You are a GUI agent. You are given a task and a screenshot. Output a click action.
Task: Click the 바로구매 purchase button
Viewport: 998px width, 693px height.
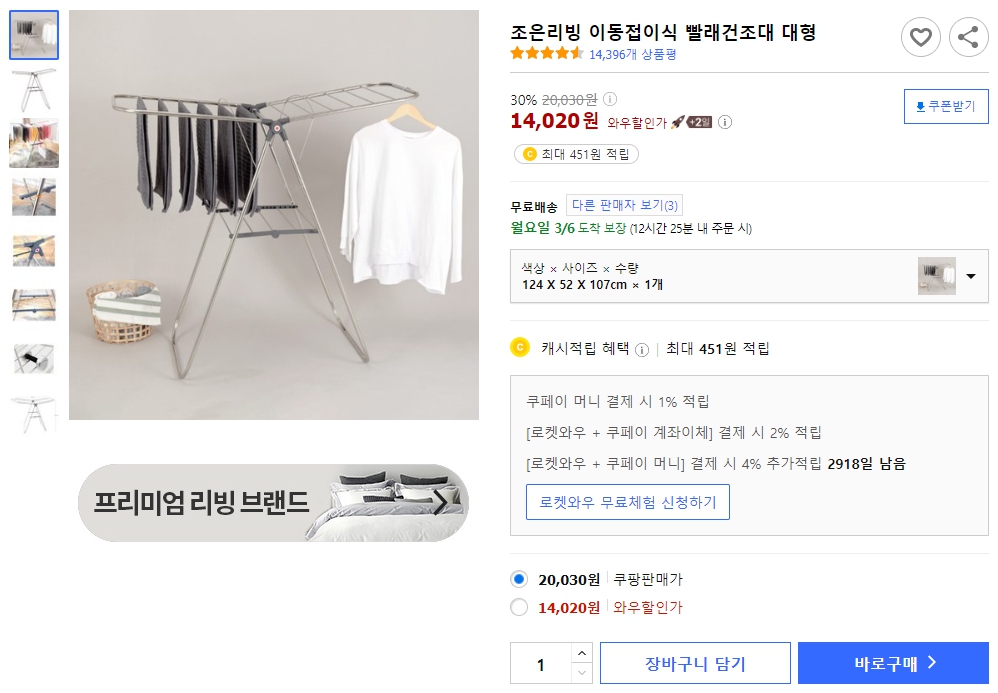pos(893,662)
